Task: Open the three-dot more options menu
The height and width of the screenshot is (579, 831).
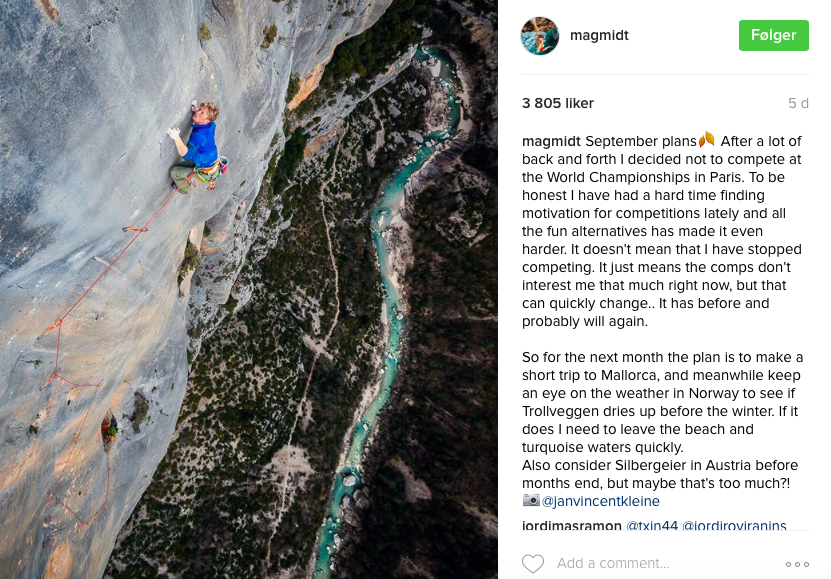Action: point(797,564)
